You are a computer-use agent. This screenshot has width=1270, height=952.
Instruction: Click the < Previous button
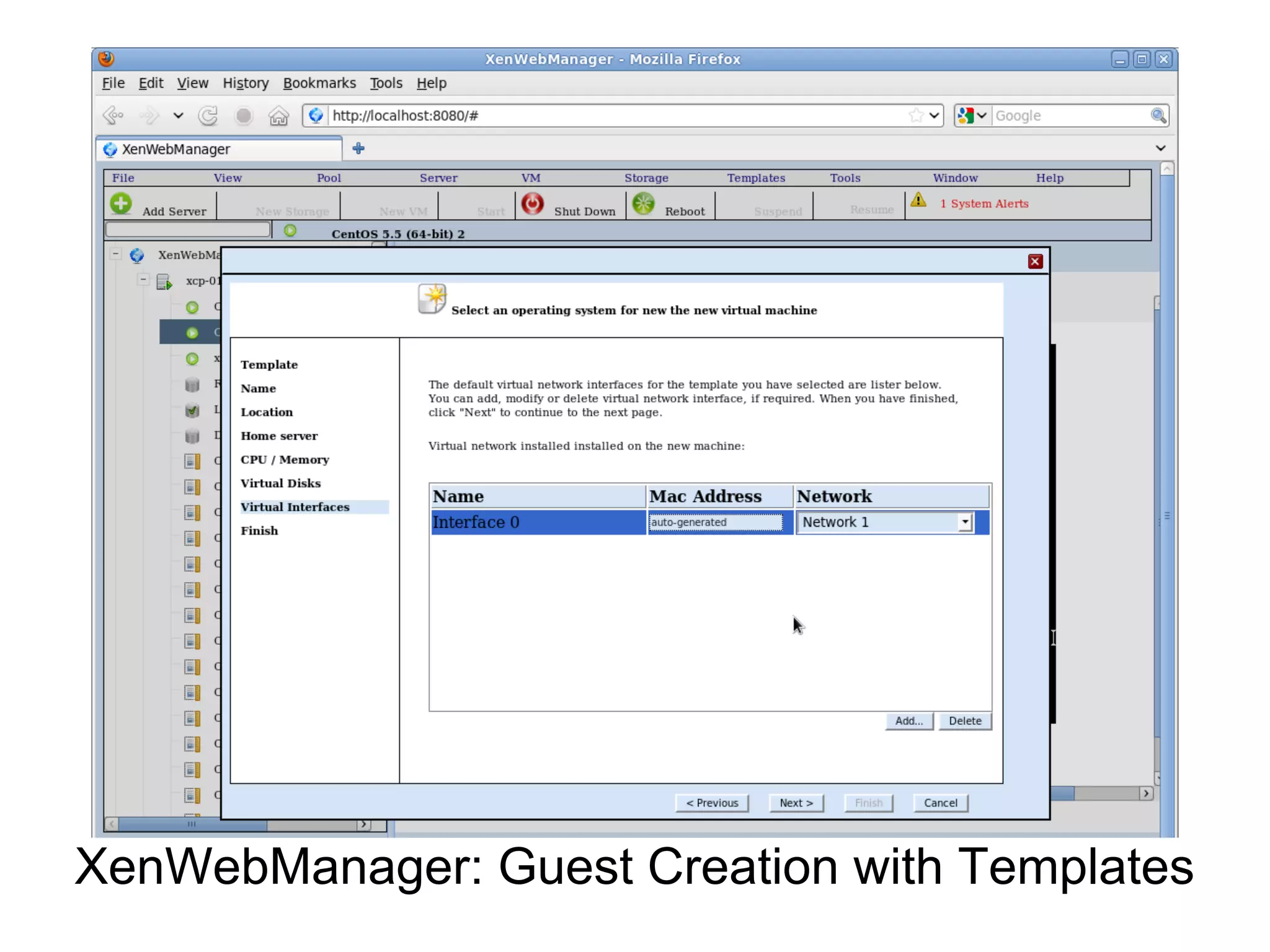tap(712, 803)
